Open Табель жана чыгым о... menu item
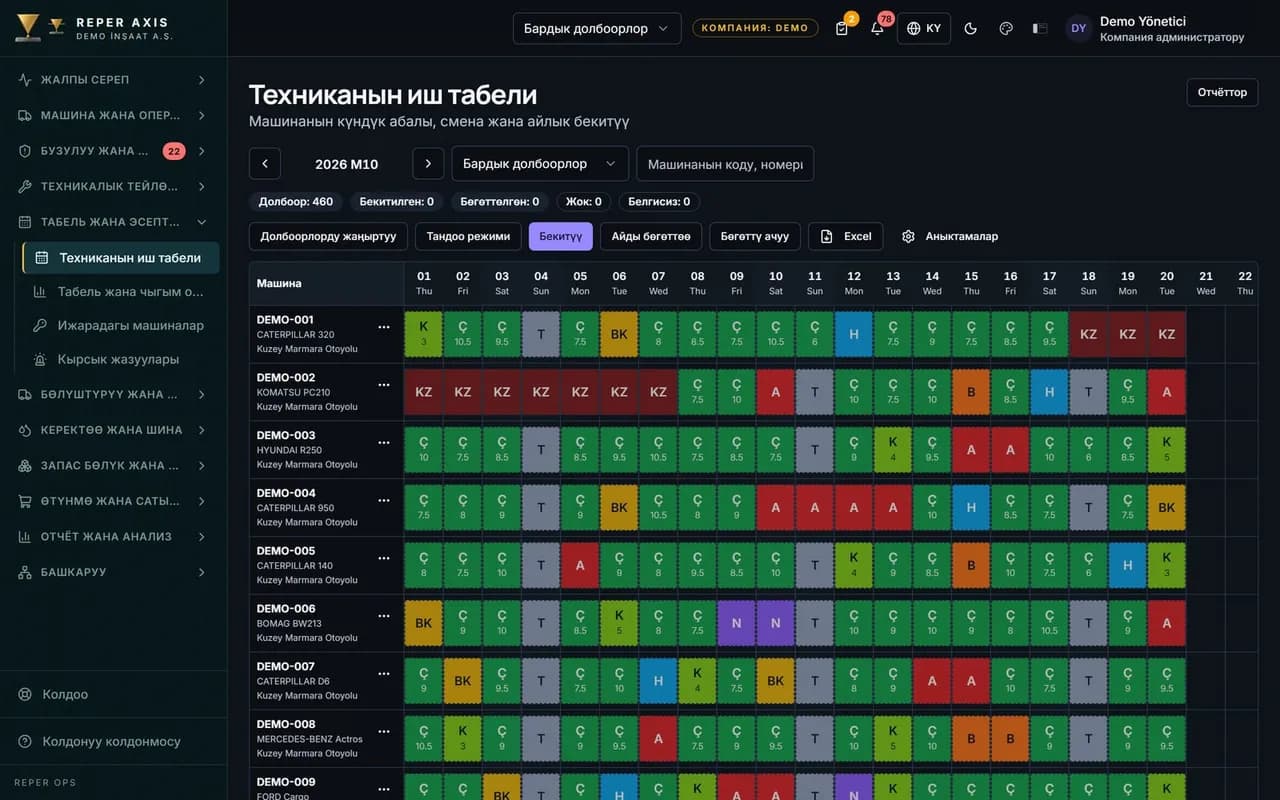This screenshot has height=800, width=1280. 121,292
